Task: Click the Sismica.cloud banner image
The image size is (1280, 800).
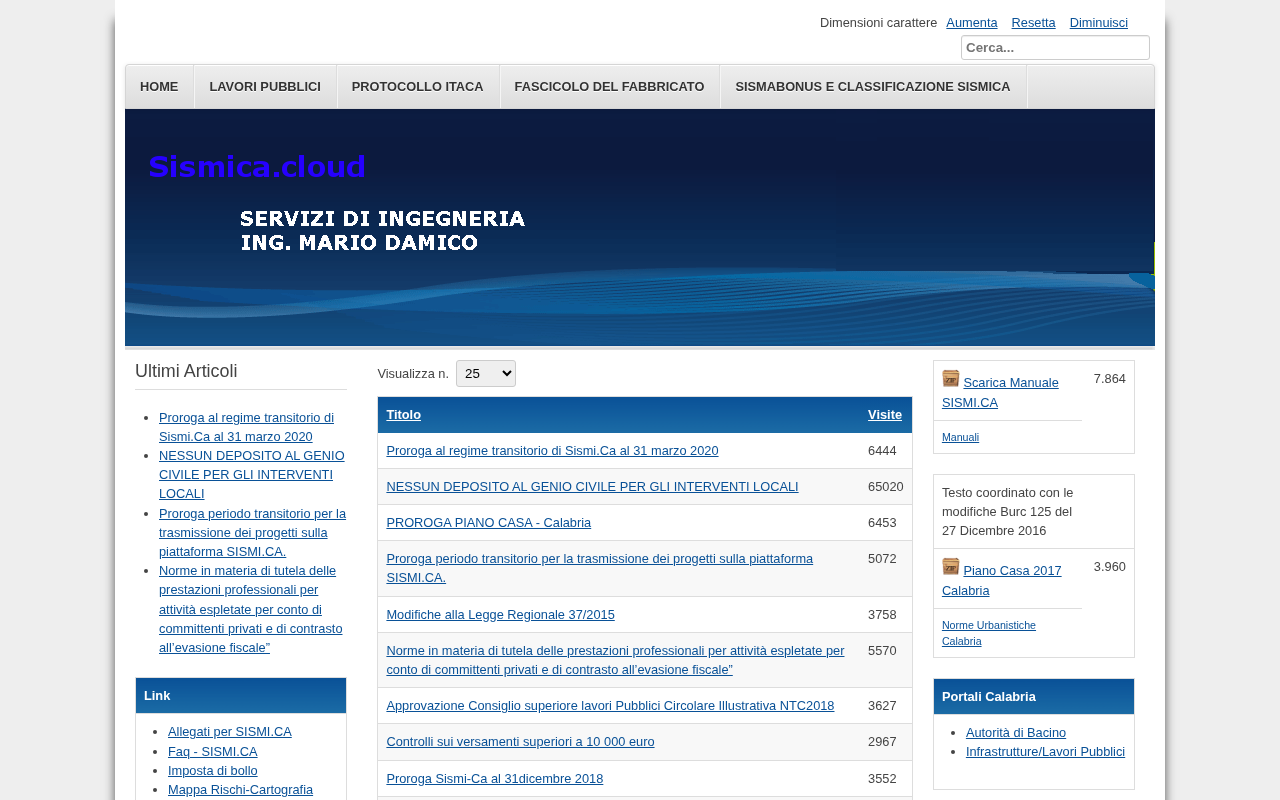Action: (640, 227)
